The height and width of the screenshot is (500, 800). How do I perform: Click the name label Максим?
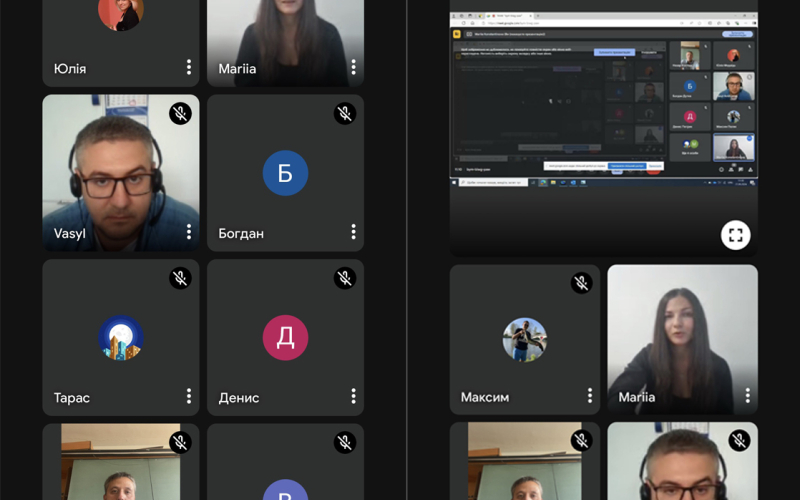click(x=485, y=397)
